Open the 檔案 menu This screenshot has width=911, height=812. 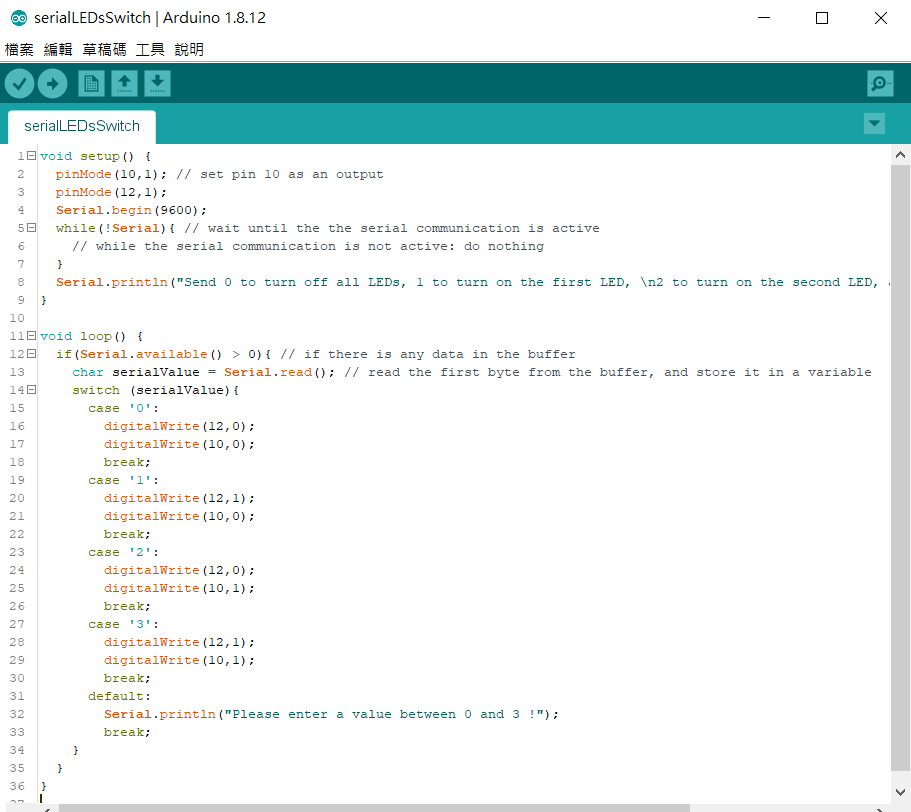19,49
